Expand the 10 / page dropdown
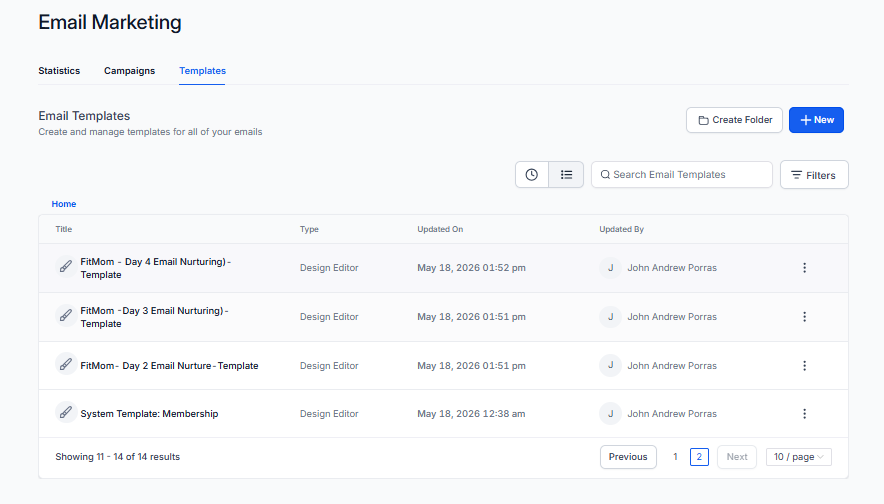 pos(798,457)
